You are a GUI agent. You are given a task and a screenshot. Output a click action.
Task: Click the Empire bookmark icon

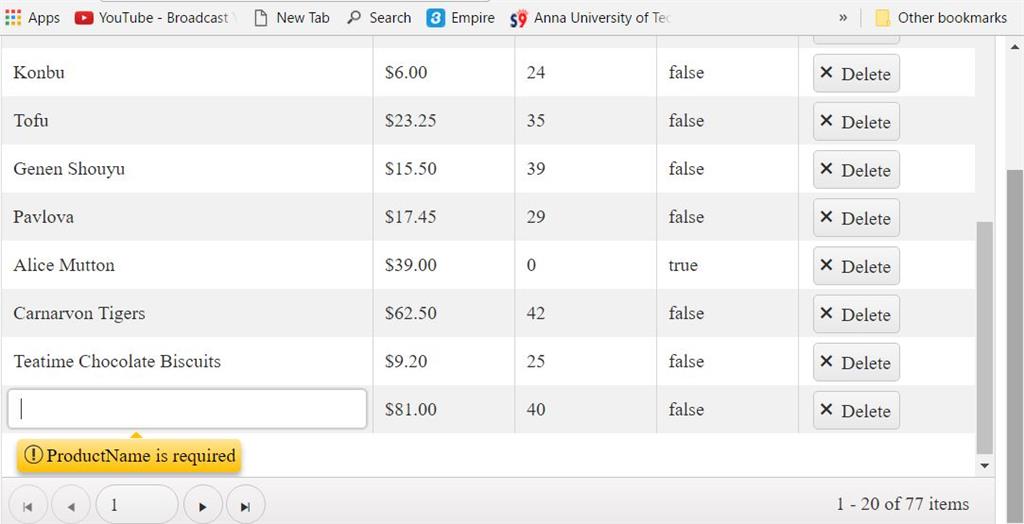[x=436, y=17]
